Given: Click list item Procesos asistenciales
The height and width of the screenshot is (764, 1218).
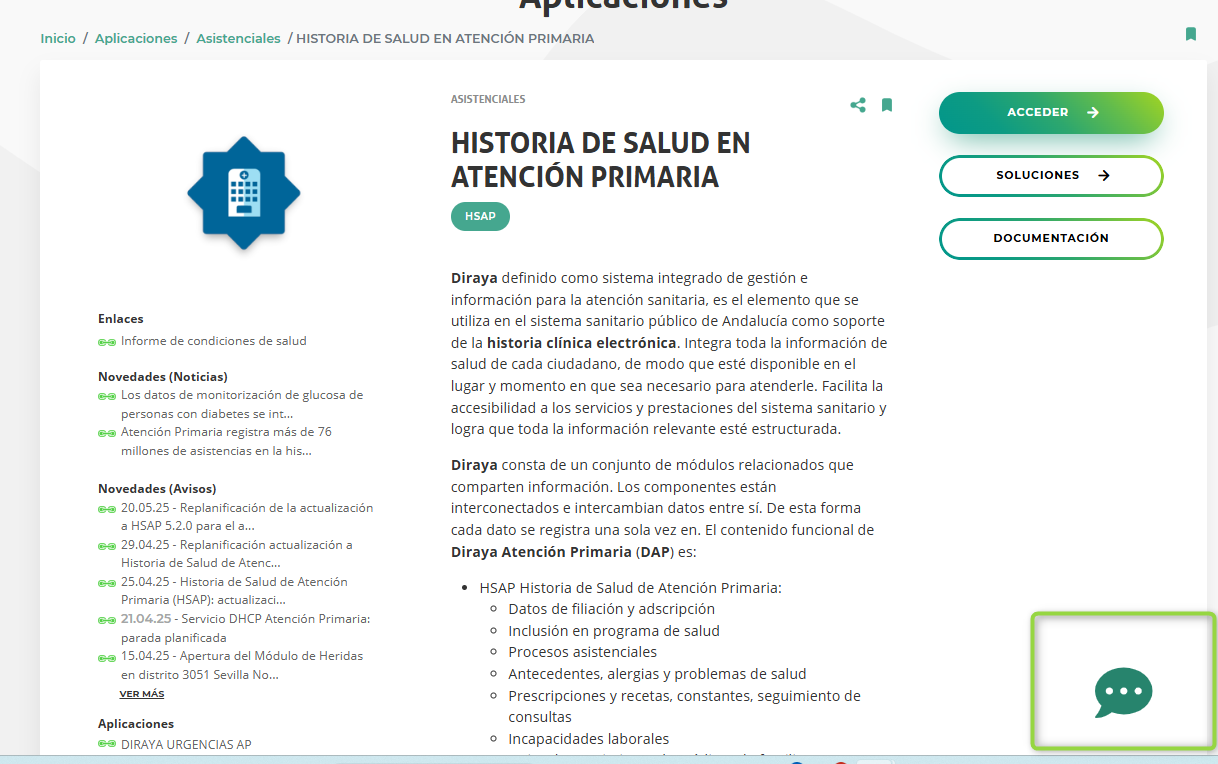Looking at the screenshot, I should click(583, 653).
